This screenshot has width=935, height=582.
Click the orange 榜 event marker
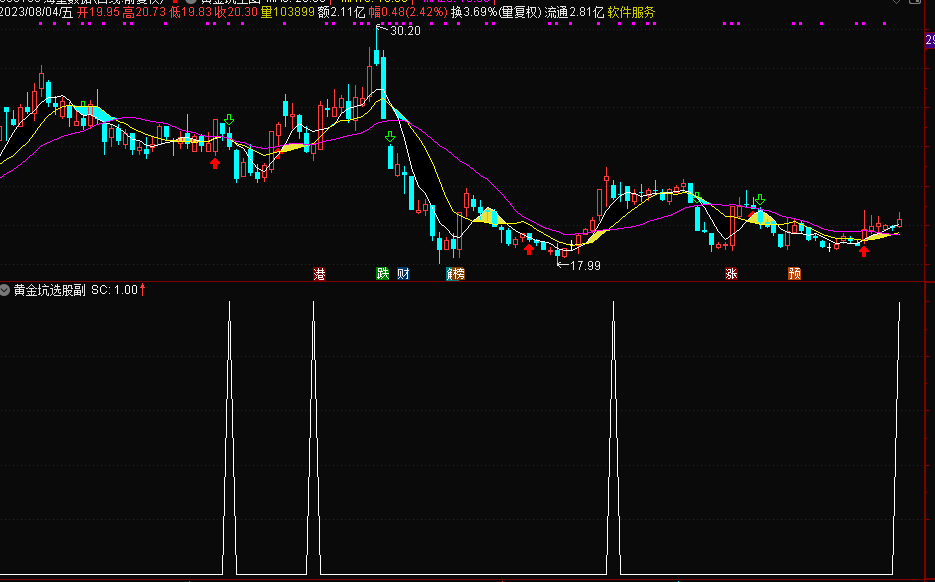458,274
